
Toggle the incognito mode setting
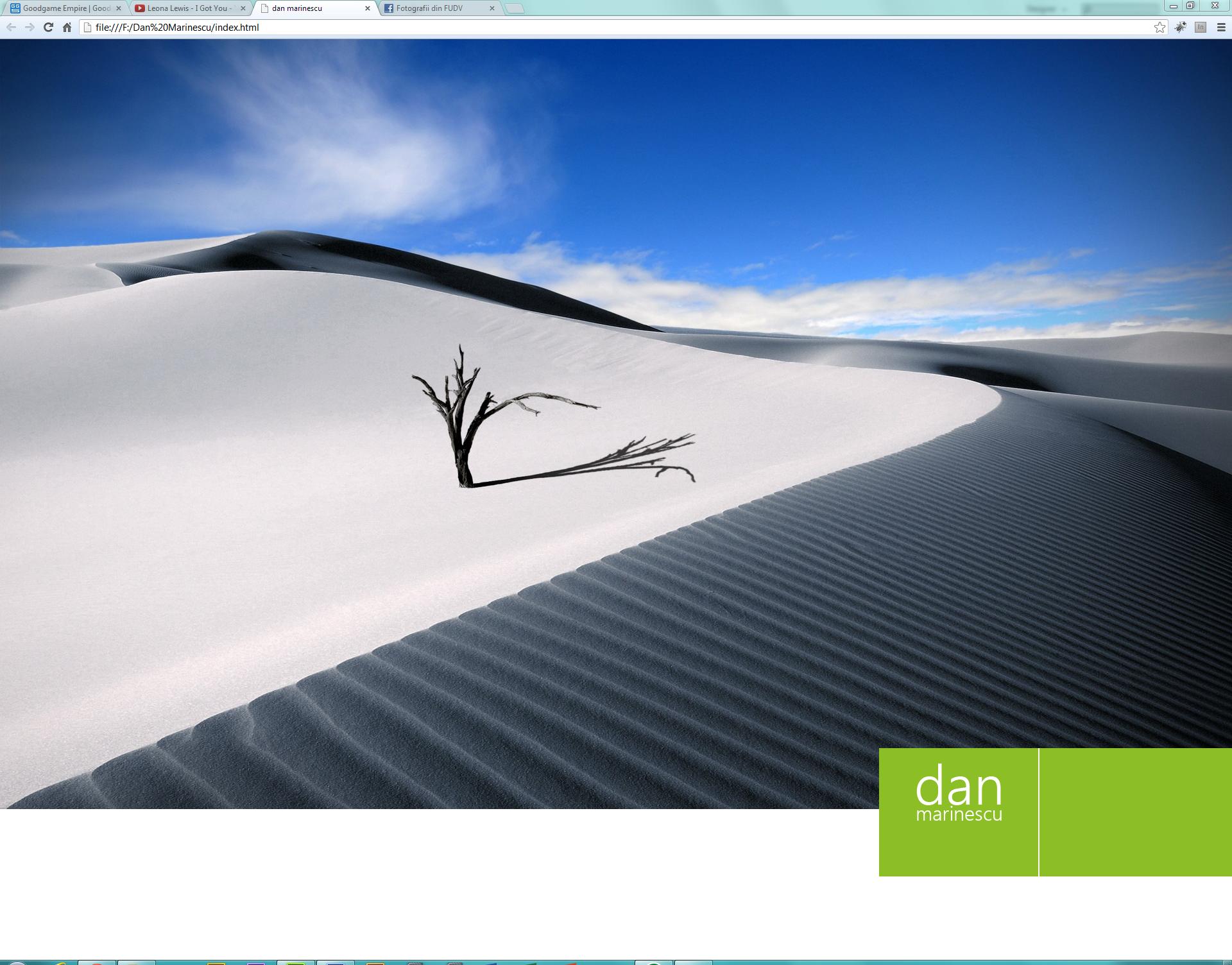coord(1201,27)
